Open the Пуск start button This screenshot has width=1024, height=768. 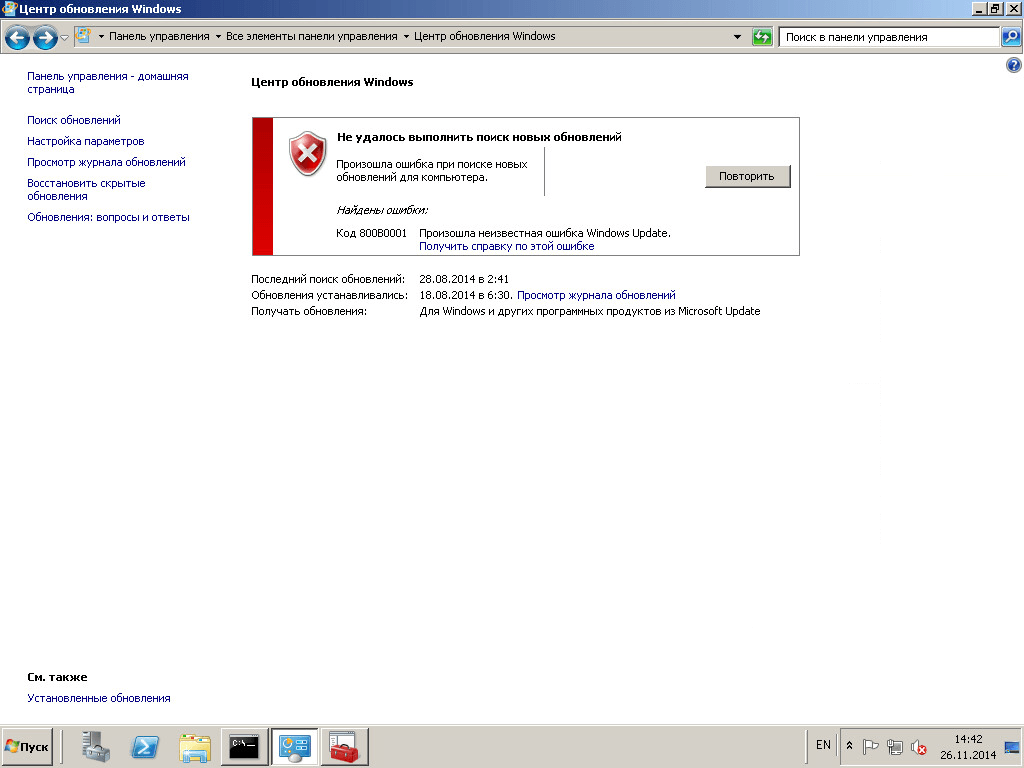27,746
